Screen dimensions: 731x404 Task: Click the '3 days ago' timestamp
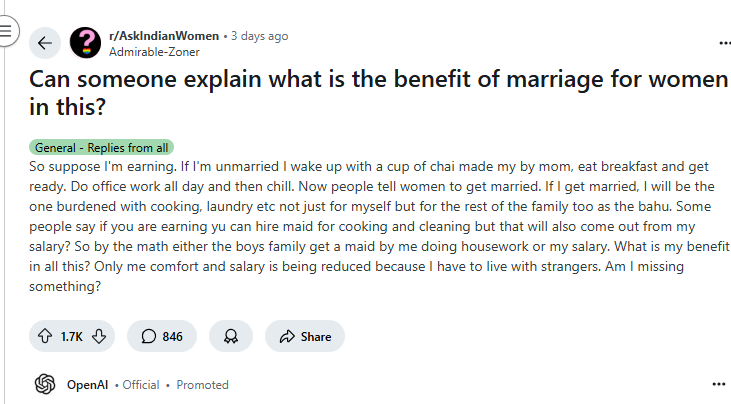point(259,36)
